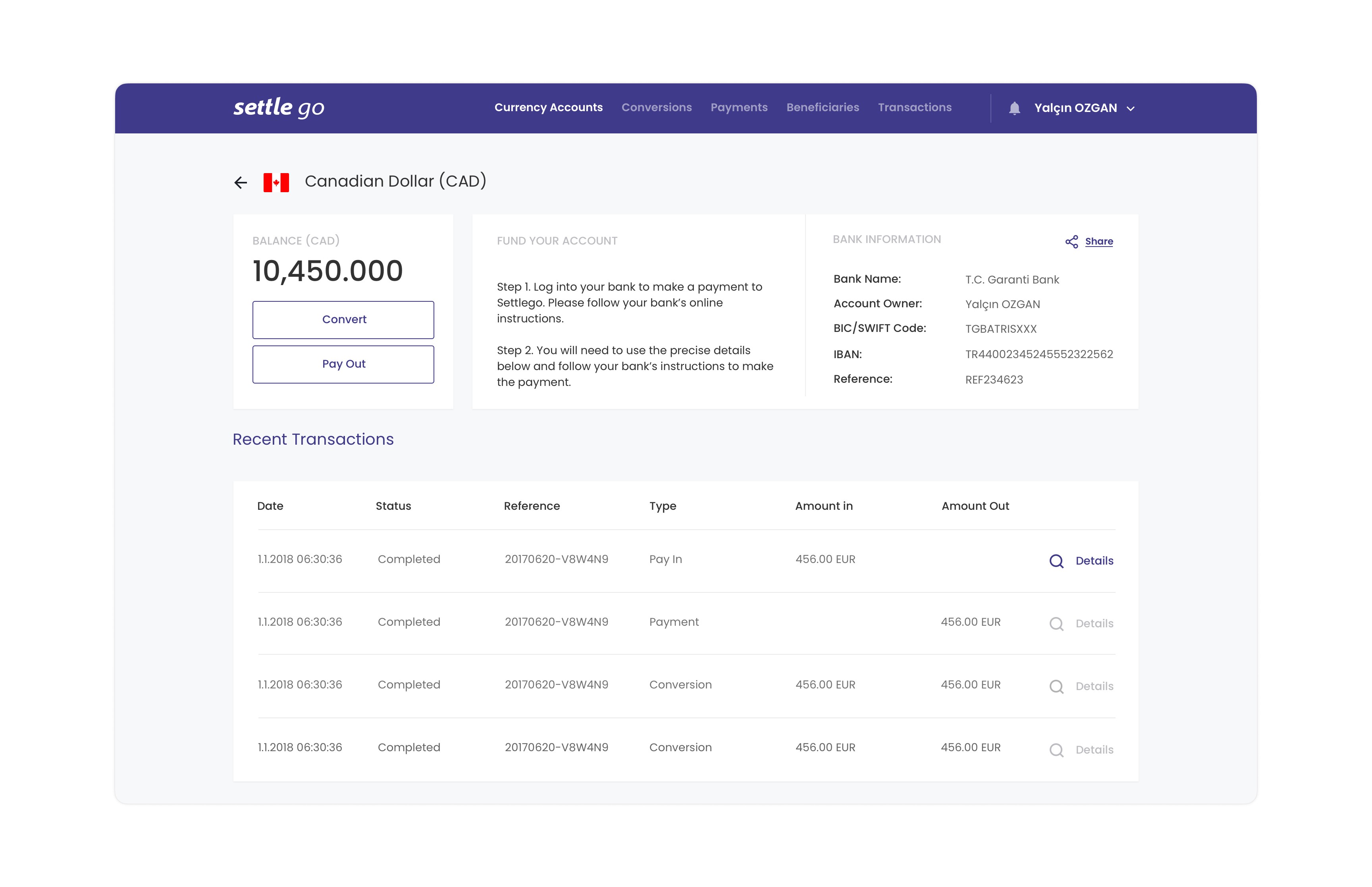Click the Pay Out button

pos(343,364)
